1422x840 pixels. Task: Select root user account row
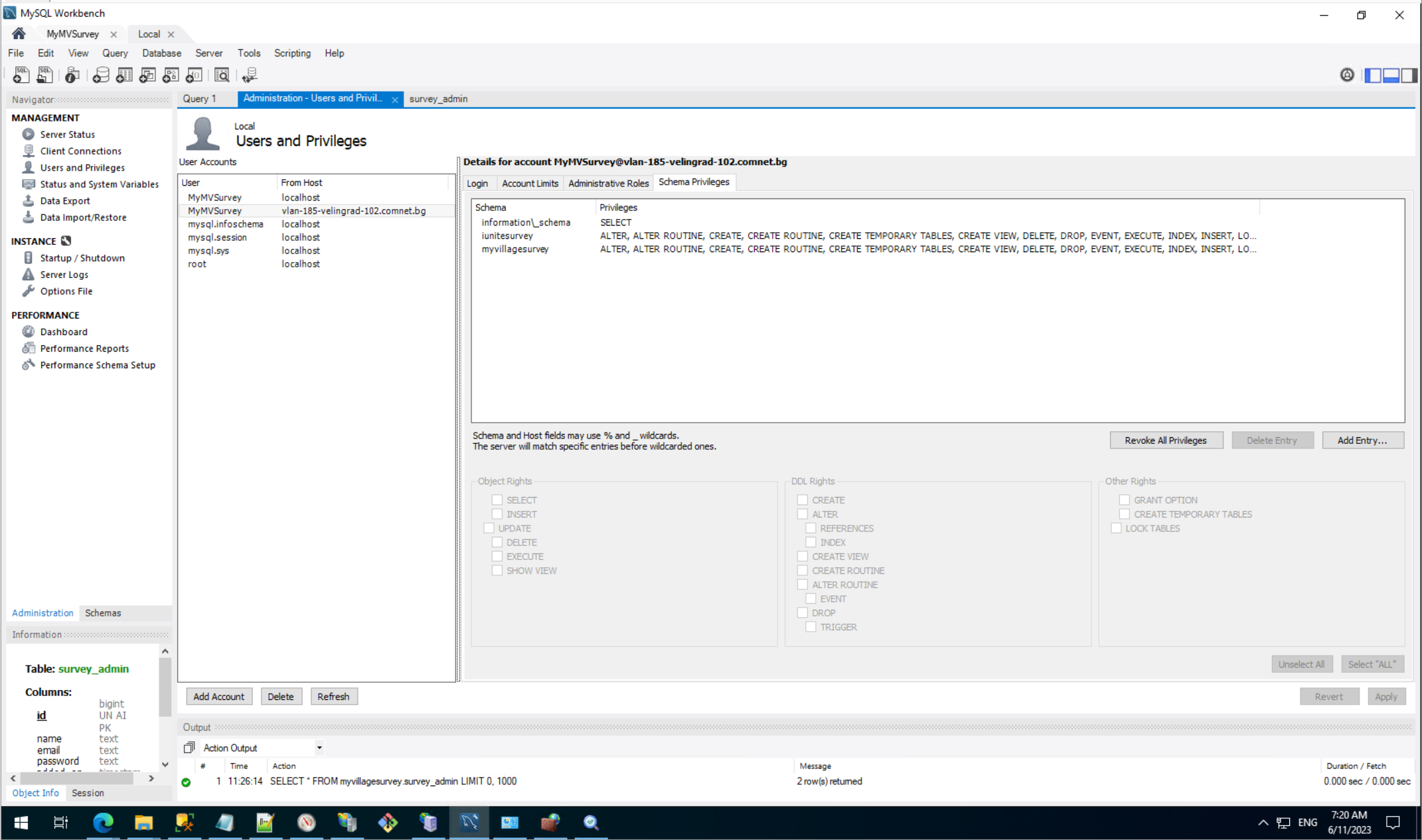[x=197, y=264]
